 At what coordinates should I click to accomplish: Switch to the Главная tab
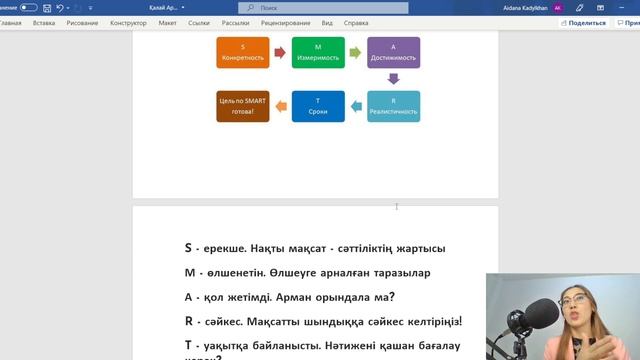[10, 23]
